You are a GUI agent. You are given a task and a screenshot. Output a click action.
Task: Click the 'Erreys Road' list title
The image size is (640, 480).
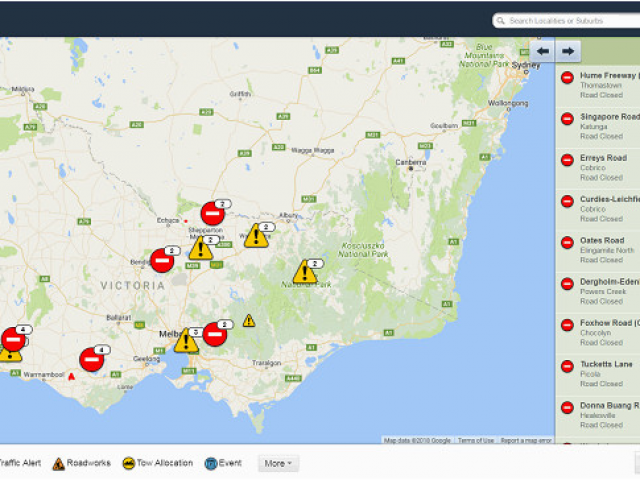[604, 158]
